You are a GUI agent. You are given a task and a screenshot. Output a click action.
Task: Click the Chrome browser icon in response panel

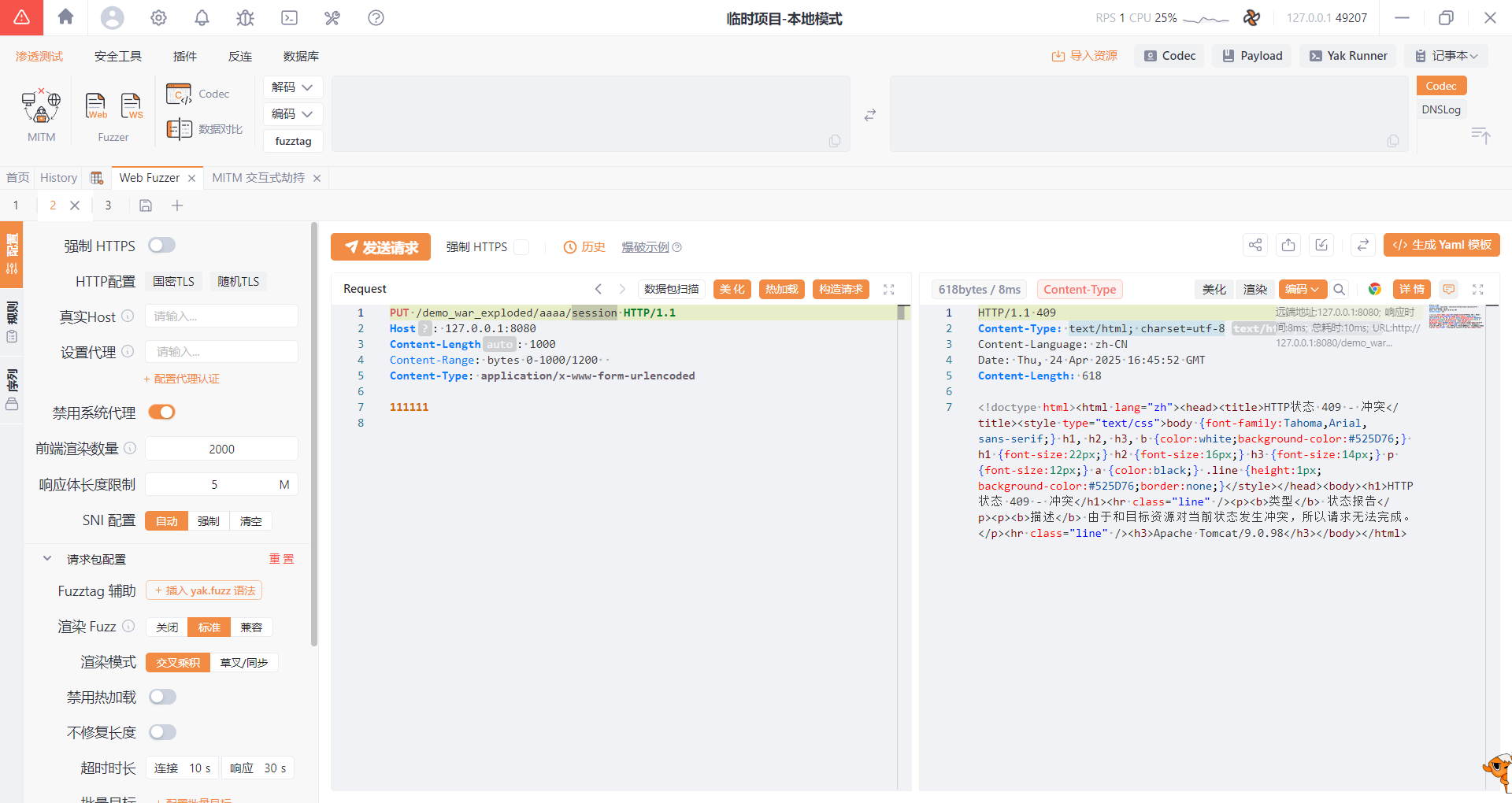click(1374, 289)
